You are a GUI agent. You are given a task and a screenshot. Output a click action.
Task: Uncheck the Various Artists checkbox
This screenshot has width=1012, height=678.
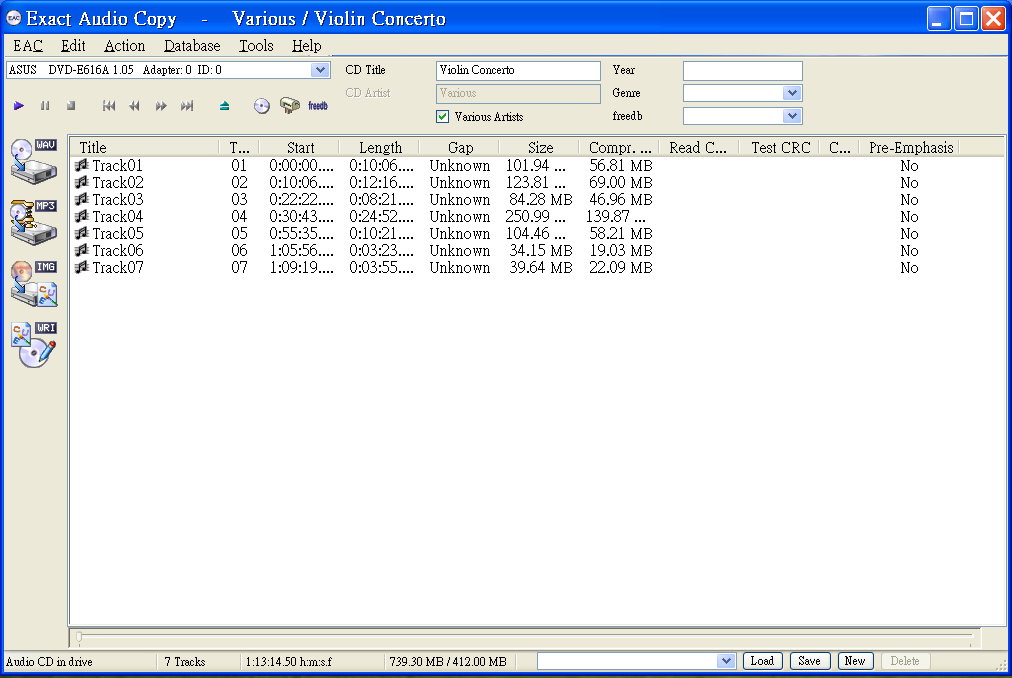point(443,117)
